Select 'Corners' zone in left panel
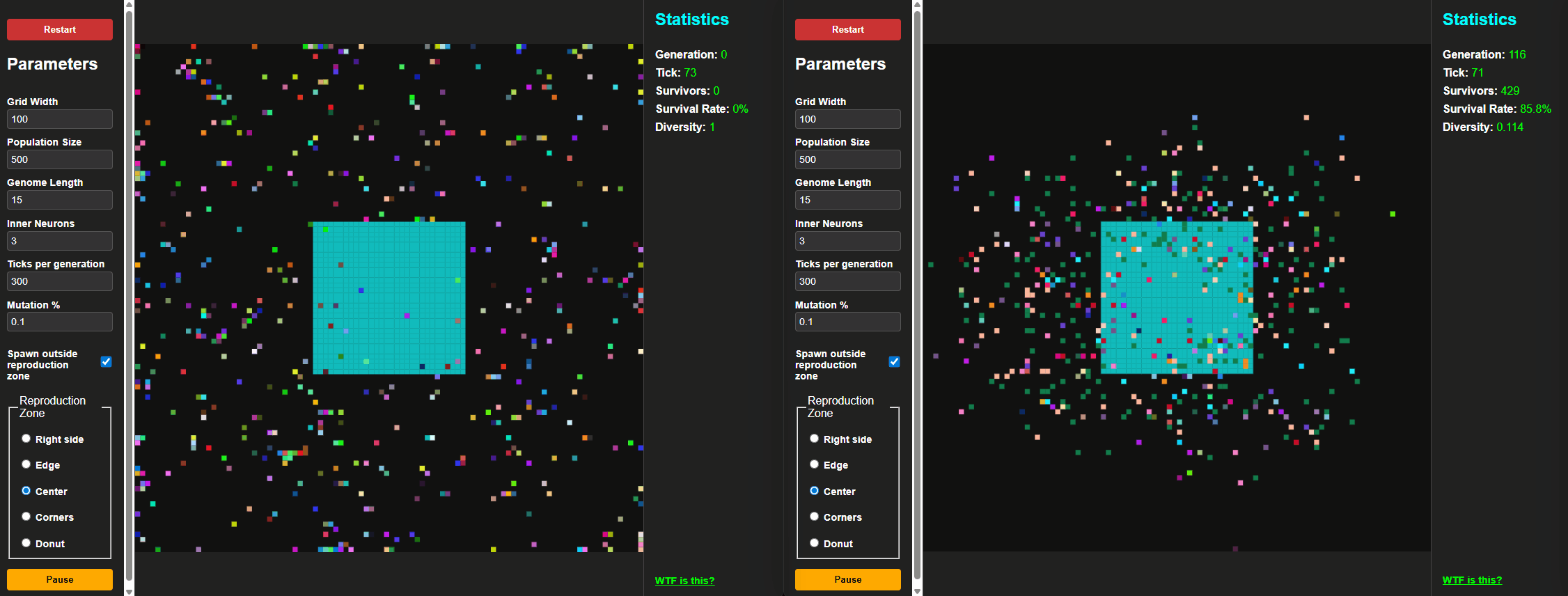The image size is (1568, 596). pyautogui.click(x=26, y=517)
